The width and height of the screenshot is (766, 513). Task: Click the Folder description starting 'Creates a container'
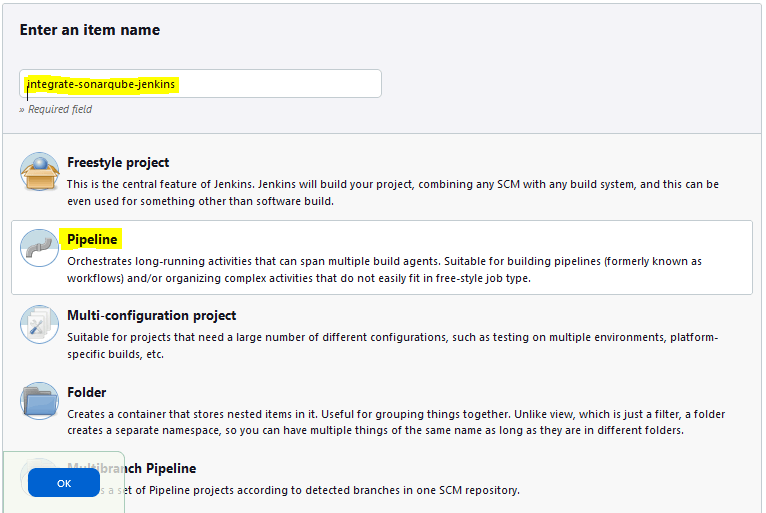(x=396, y=422)
